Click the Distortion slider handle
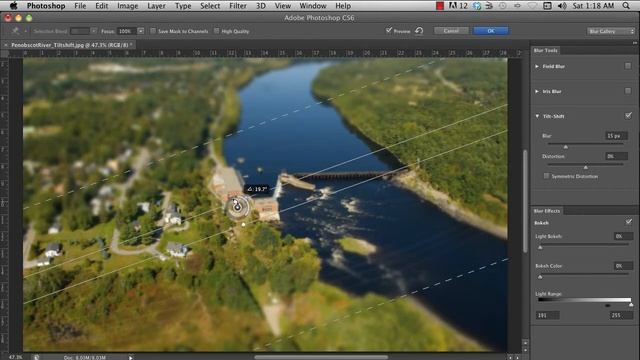The width and height of the screenshot is (640, 360). point(586,167)
